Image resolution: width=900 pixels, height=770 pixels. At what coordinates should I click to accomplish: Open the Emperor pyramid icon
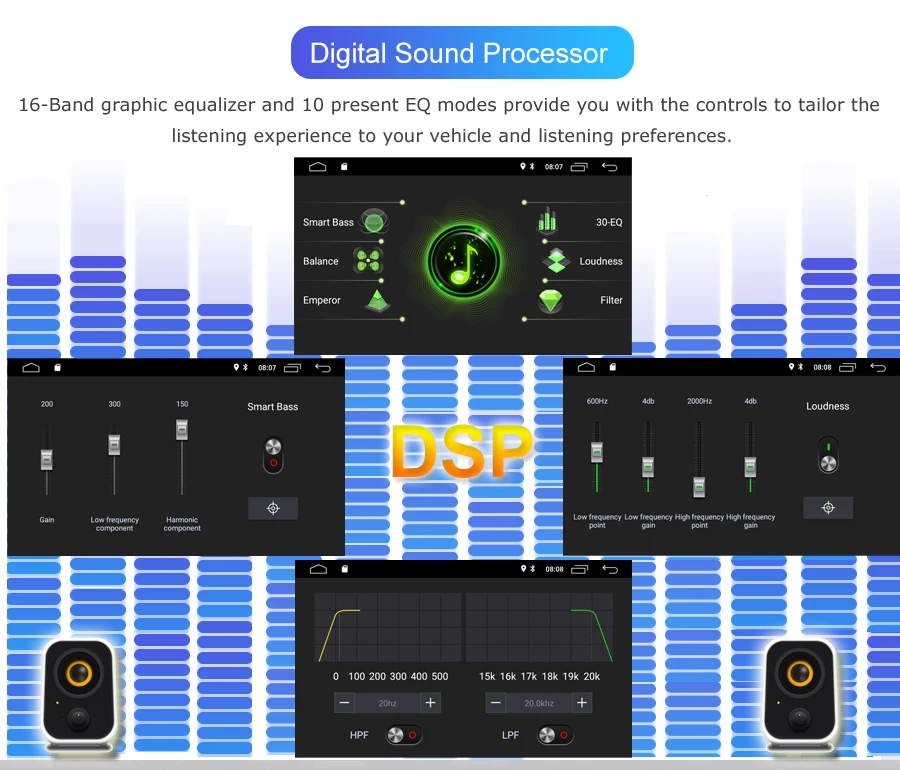377,301
